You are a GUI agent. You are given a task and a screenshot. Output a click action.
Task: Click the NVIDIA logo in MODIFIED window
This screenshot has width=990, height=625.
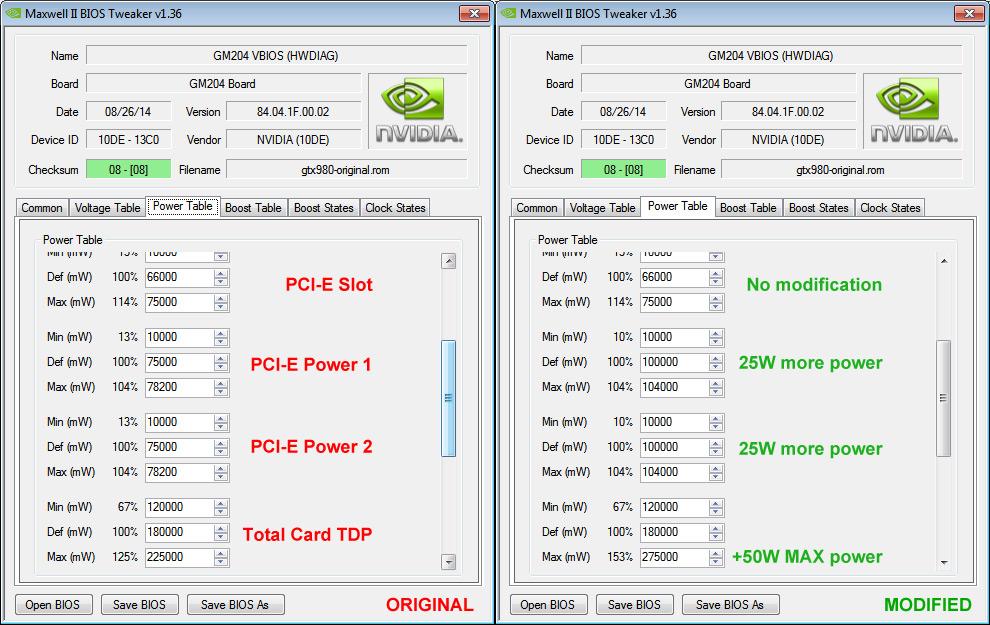point(914,110)
